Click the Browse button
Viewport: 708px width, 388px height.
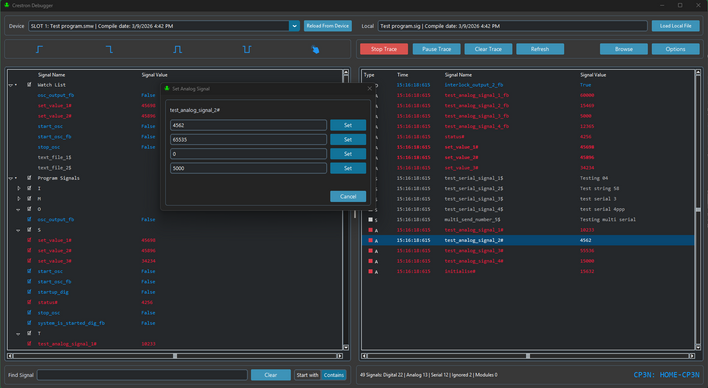(x=624, y=49)
